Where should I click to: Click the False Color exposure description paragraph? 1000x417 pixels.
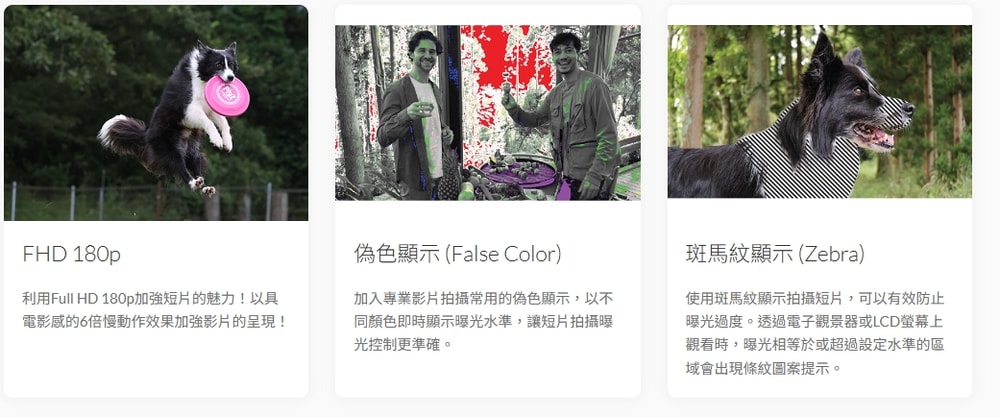coord(483,321)
